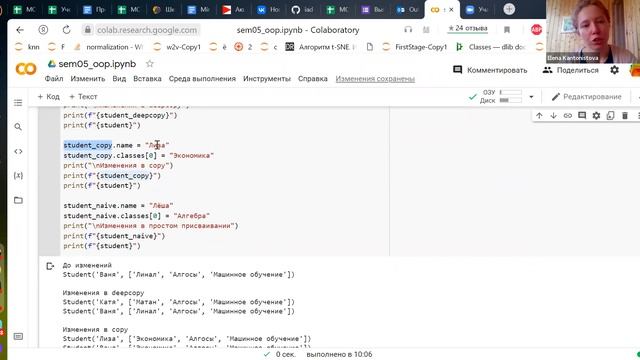The height and width of the screenshot is (360, 640).
Task: Switch to the GitHub browser tab
Action: pos(302,9)
